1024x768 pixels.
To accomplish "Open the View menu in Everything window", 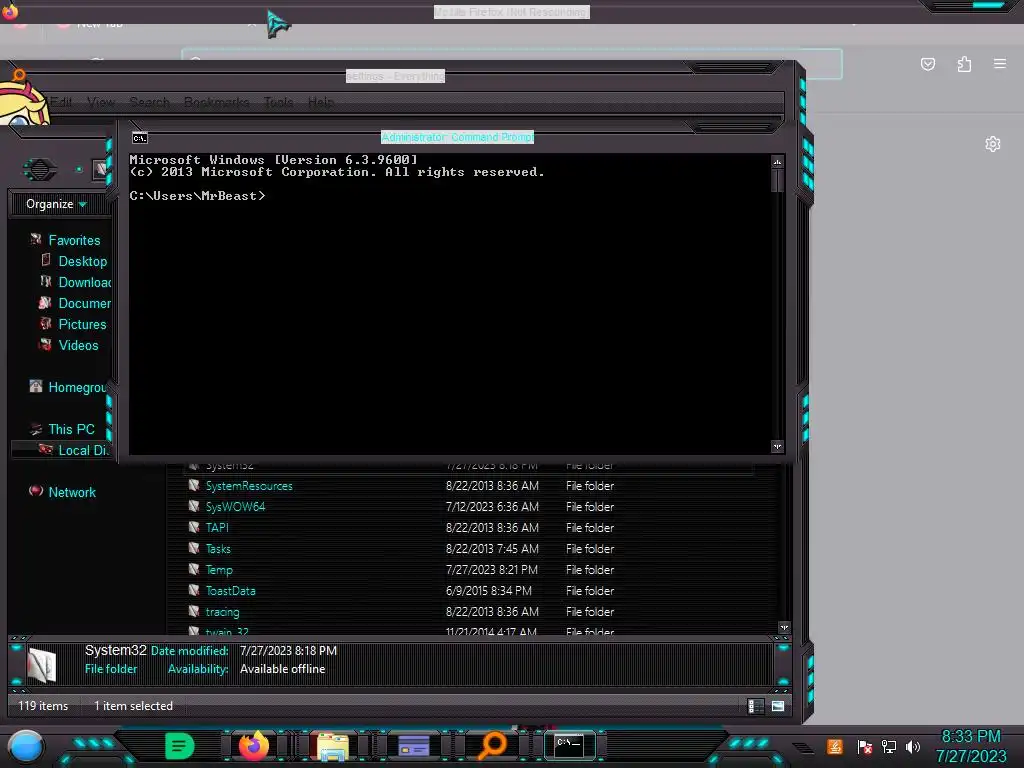I will [x=101, y=102].
